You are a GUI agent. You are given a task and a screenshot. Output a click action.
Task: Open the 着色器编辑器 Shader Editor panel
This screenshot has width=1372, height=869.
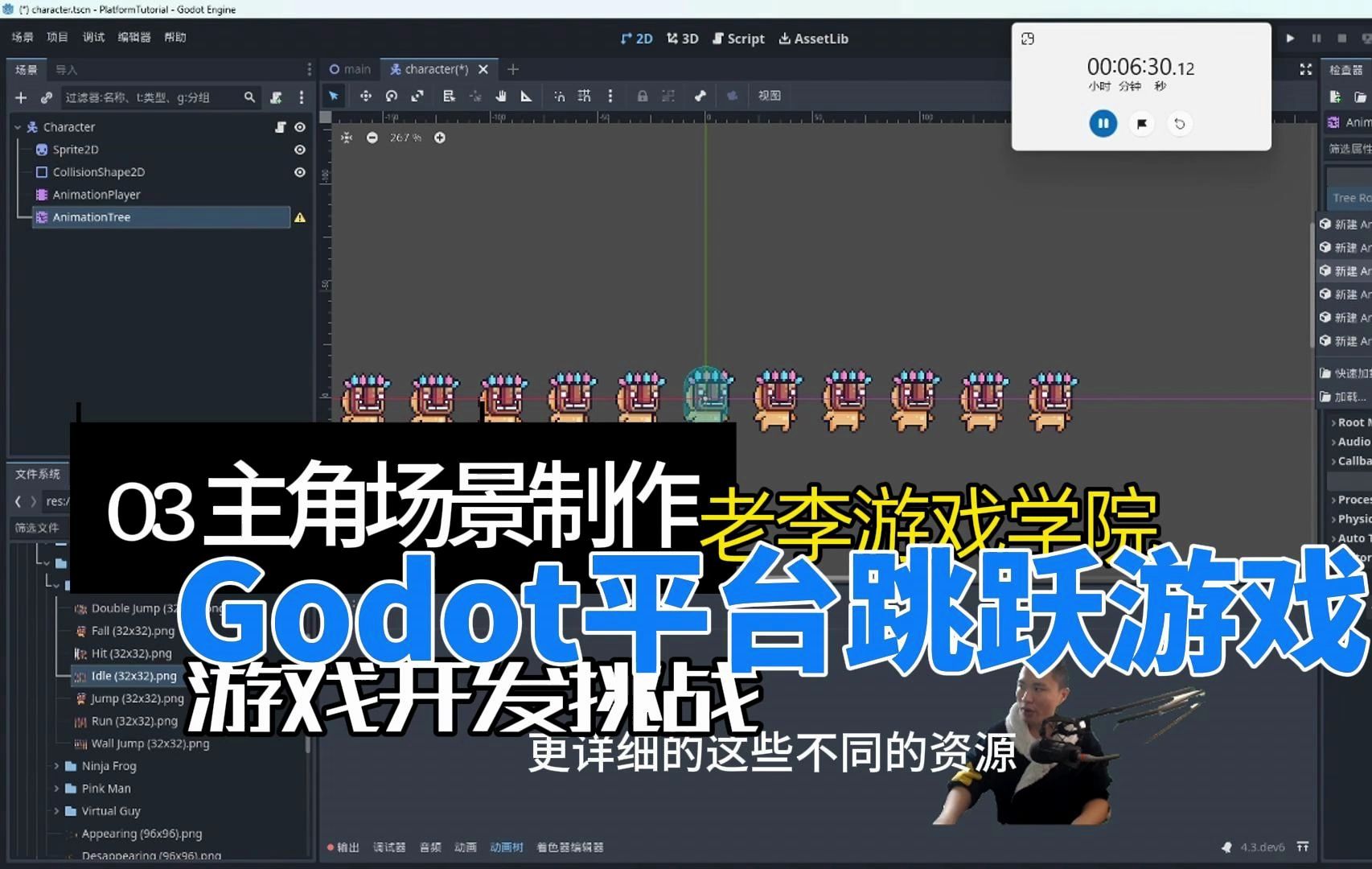pos(570,847)
